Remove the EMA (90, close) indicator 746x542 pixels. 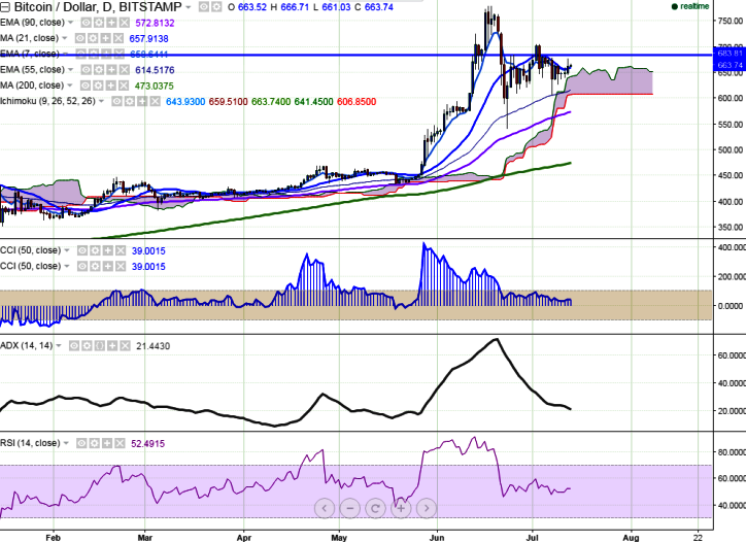point(124,23)
